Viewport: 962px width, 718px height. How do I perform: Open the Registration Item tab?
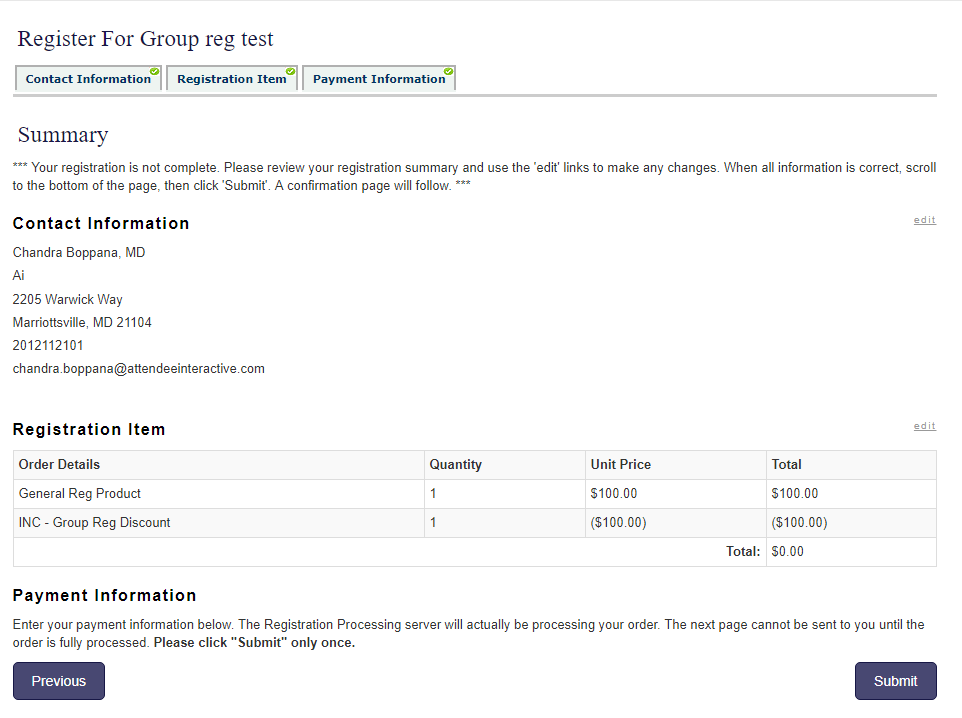(x=231, y=79)
